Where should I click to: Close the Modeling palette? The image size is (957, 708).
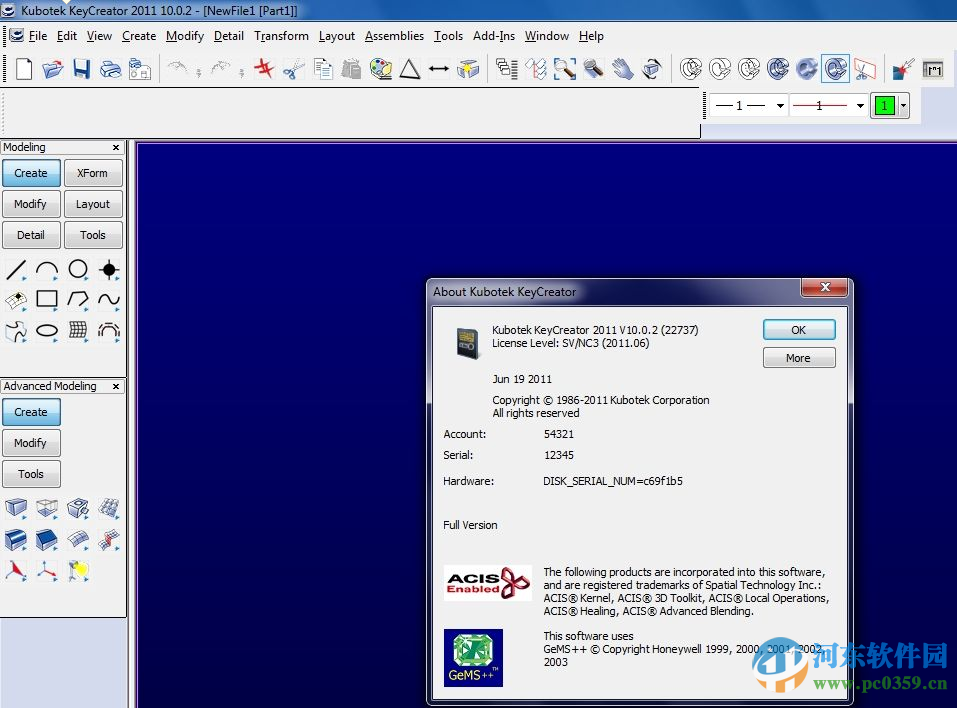[116, 147]
